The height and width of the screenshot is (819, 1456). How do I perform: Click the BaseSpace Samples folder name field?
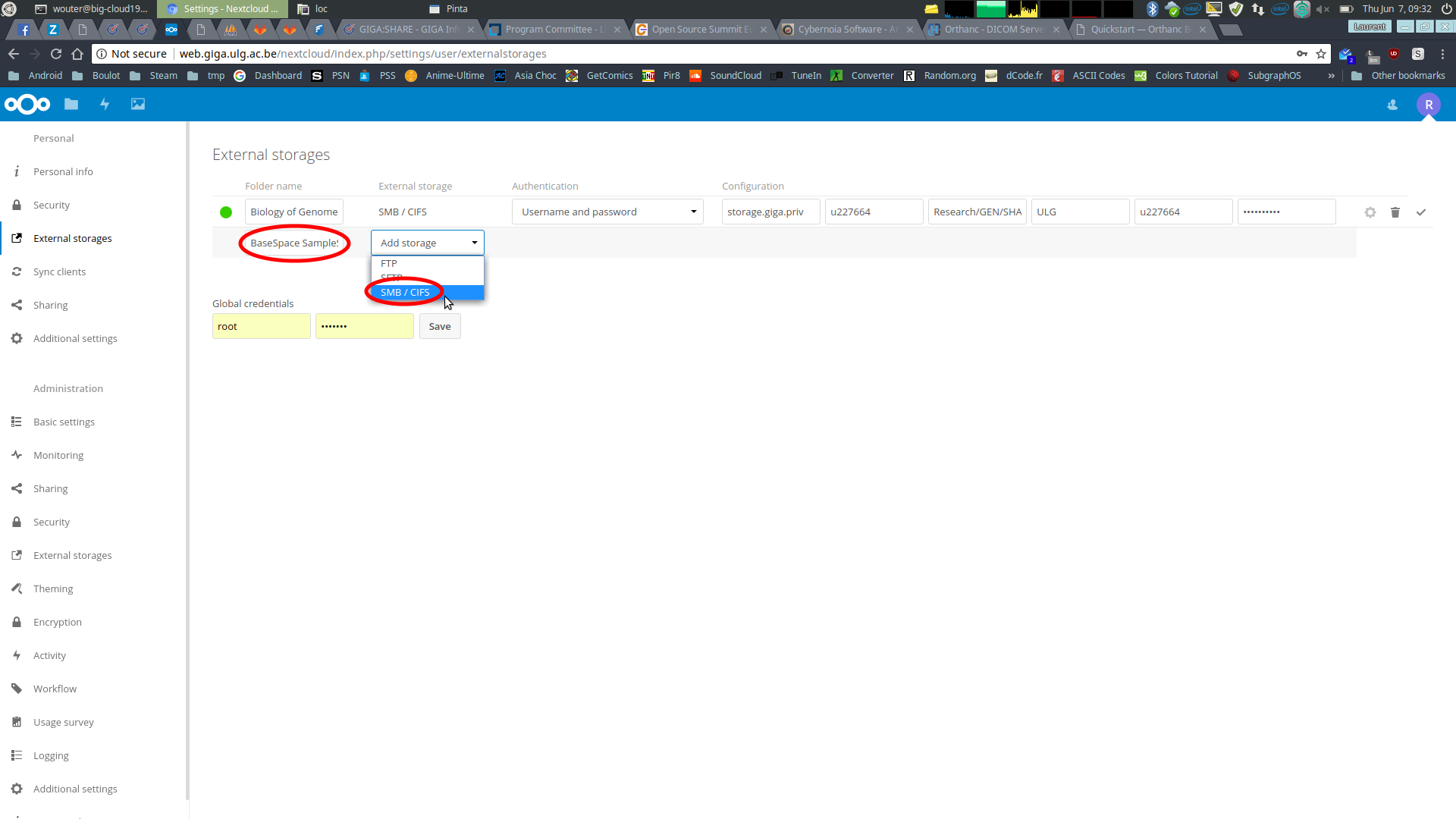coord(294,243)
